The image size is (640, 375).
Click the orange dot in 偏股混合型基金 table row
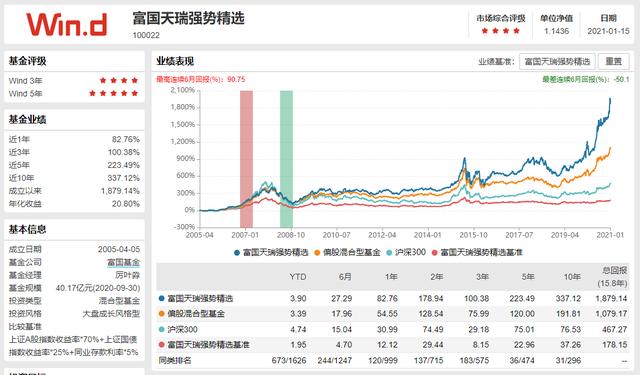161,314
